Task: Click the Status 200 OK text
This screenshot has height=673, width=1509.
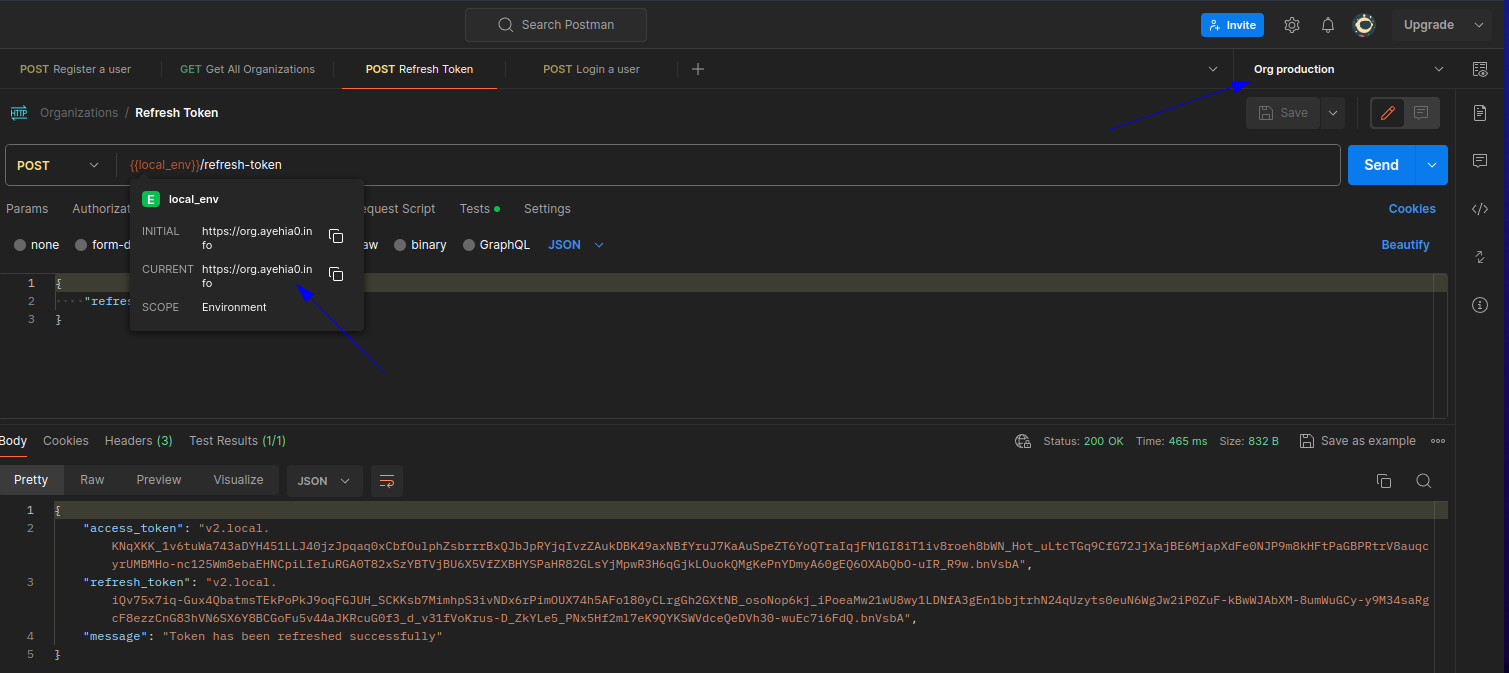Action: (x=1083, y=441)
